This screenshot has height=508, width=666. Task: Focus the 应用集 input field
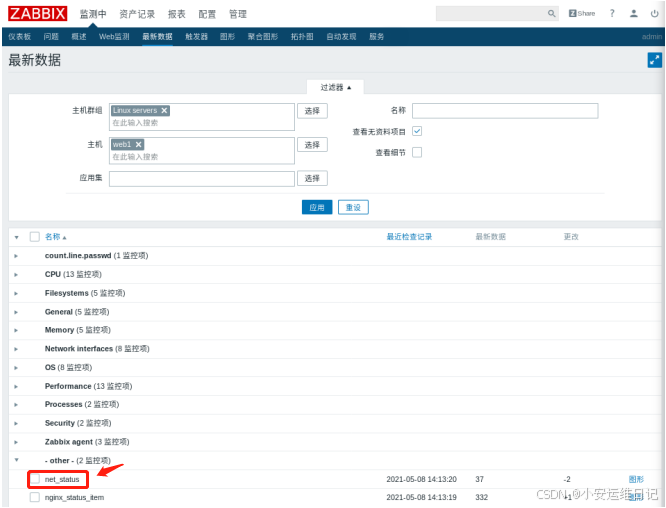(x=202, y=178)
